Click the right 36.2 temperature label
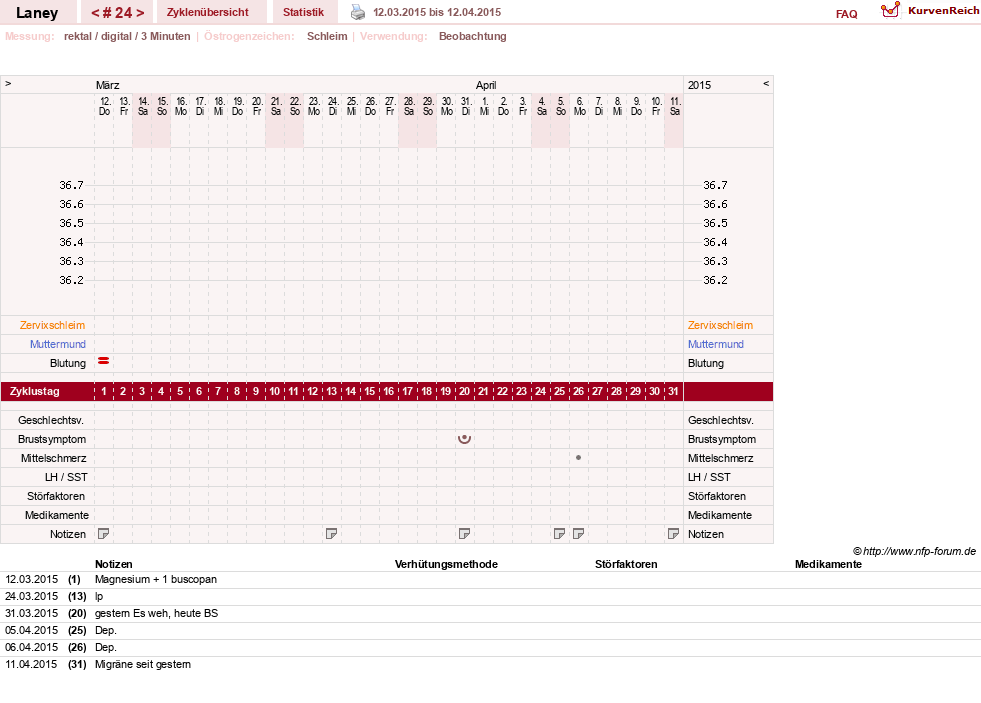981x703 pixels. point(715,280)
